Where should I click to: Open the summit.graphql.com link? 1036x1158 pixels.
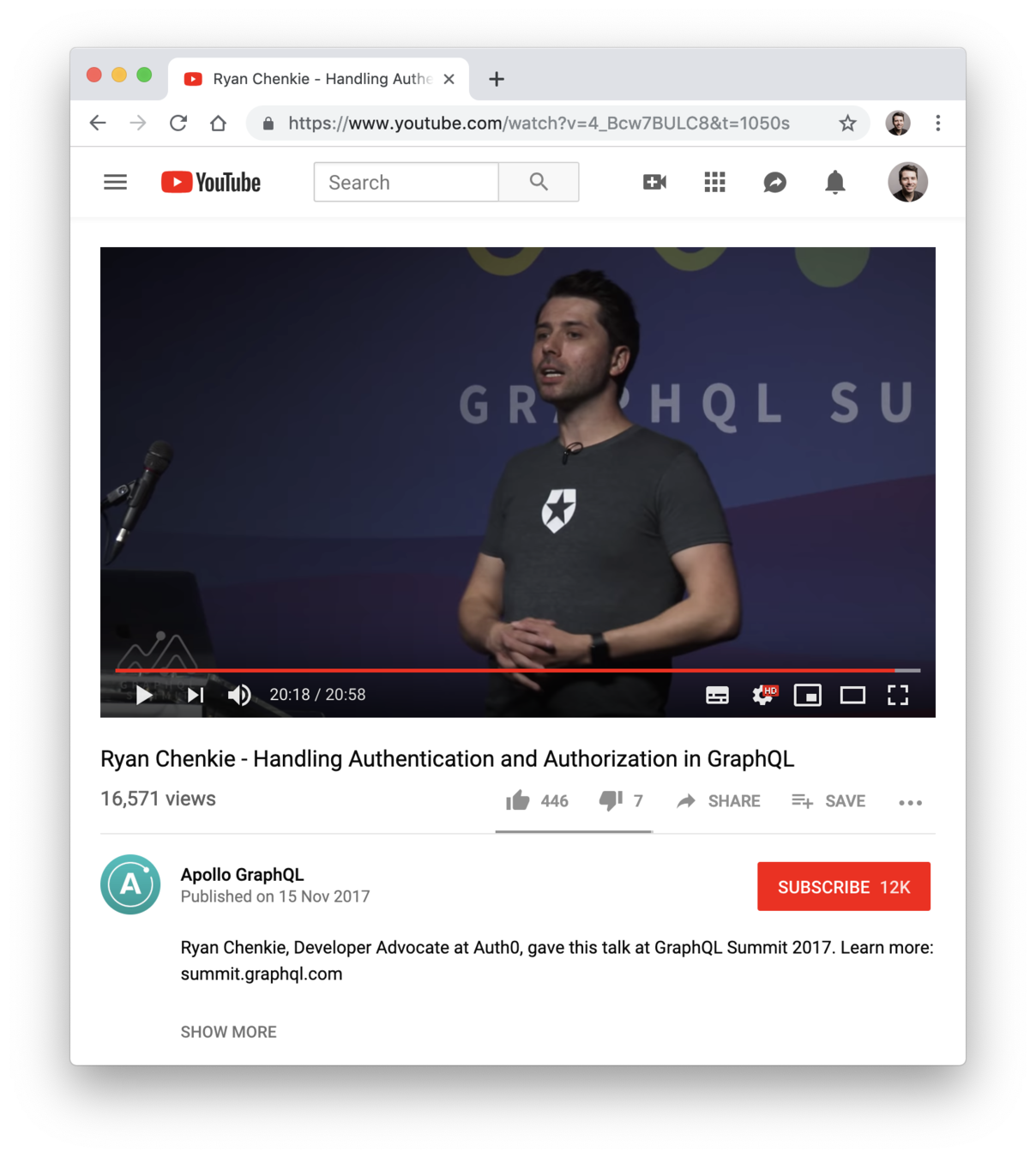coord(262,974)
